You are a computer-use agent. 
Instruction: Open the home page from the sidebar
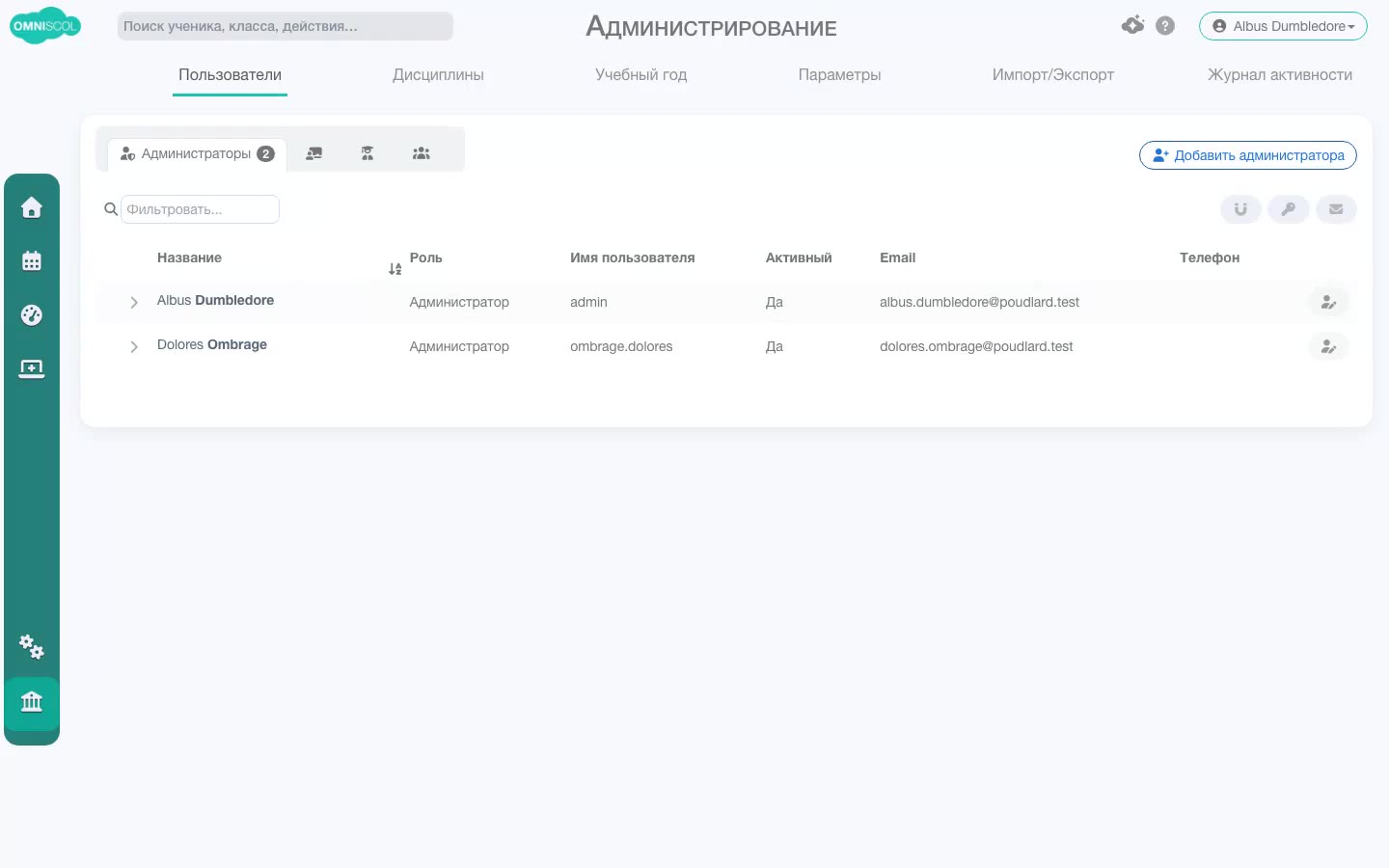coord(32,207)
